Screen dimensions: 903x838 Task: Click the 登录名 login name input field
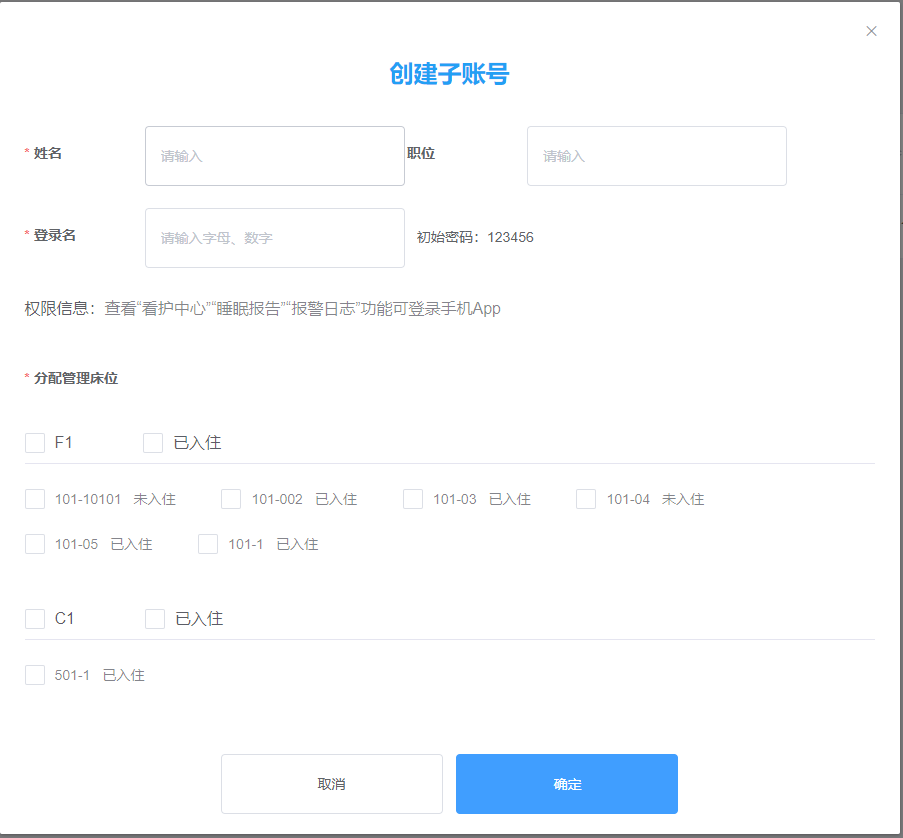click(274, 238)
